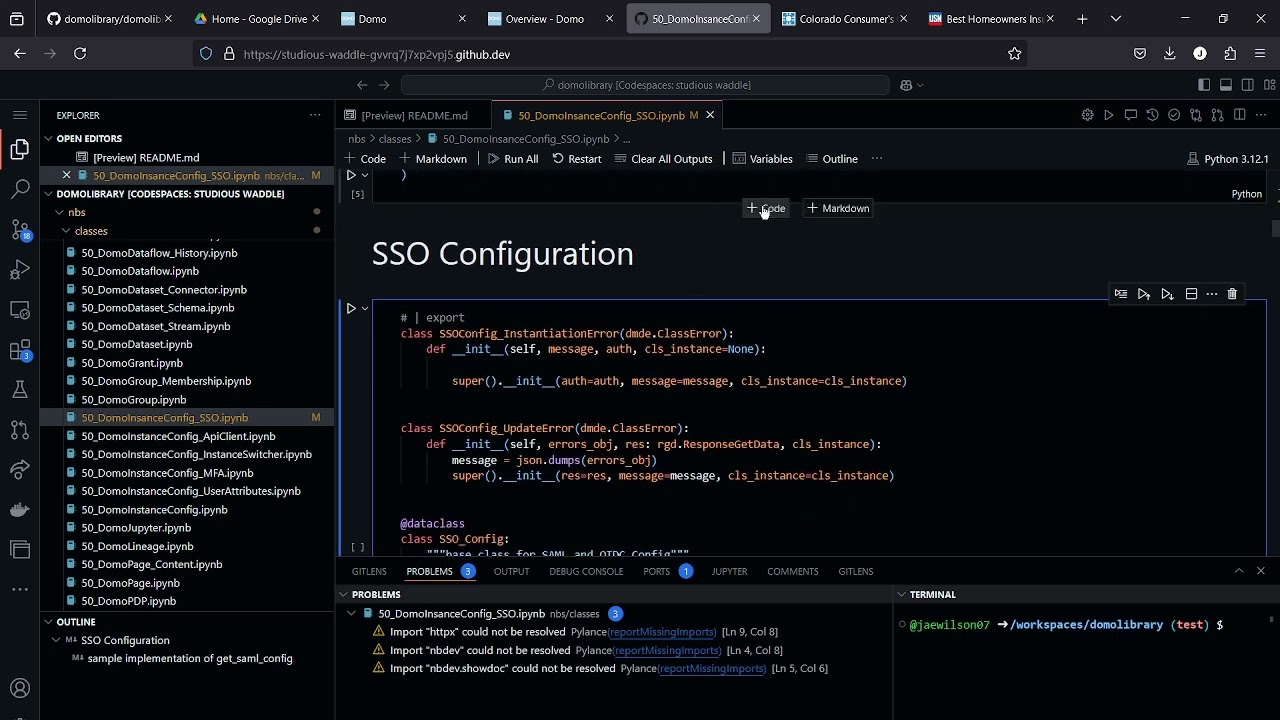Click command center search box
Screen dimensions: 1280x720
pos(645,85)
